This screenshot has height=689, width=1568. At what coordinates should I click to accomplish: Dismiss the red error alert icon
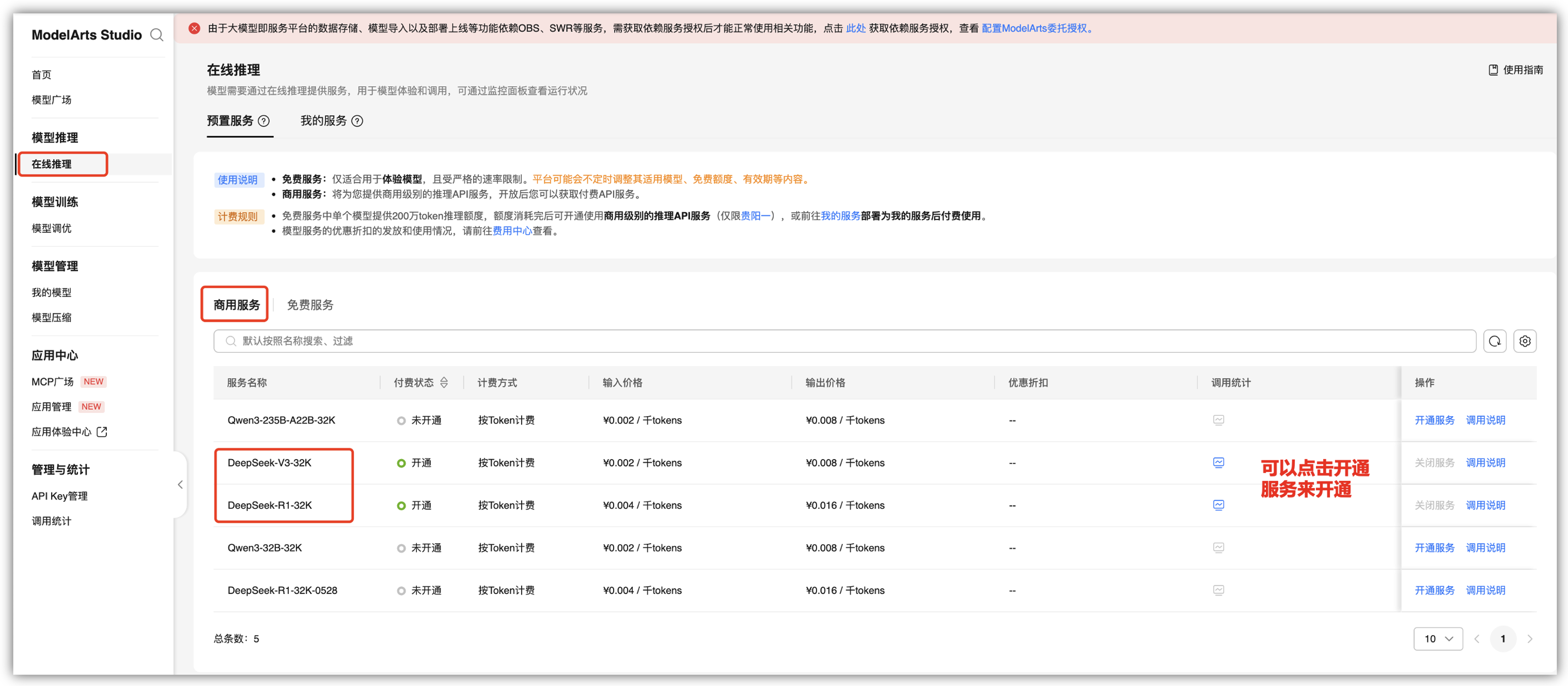click(194, 28)
